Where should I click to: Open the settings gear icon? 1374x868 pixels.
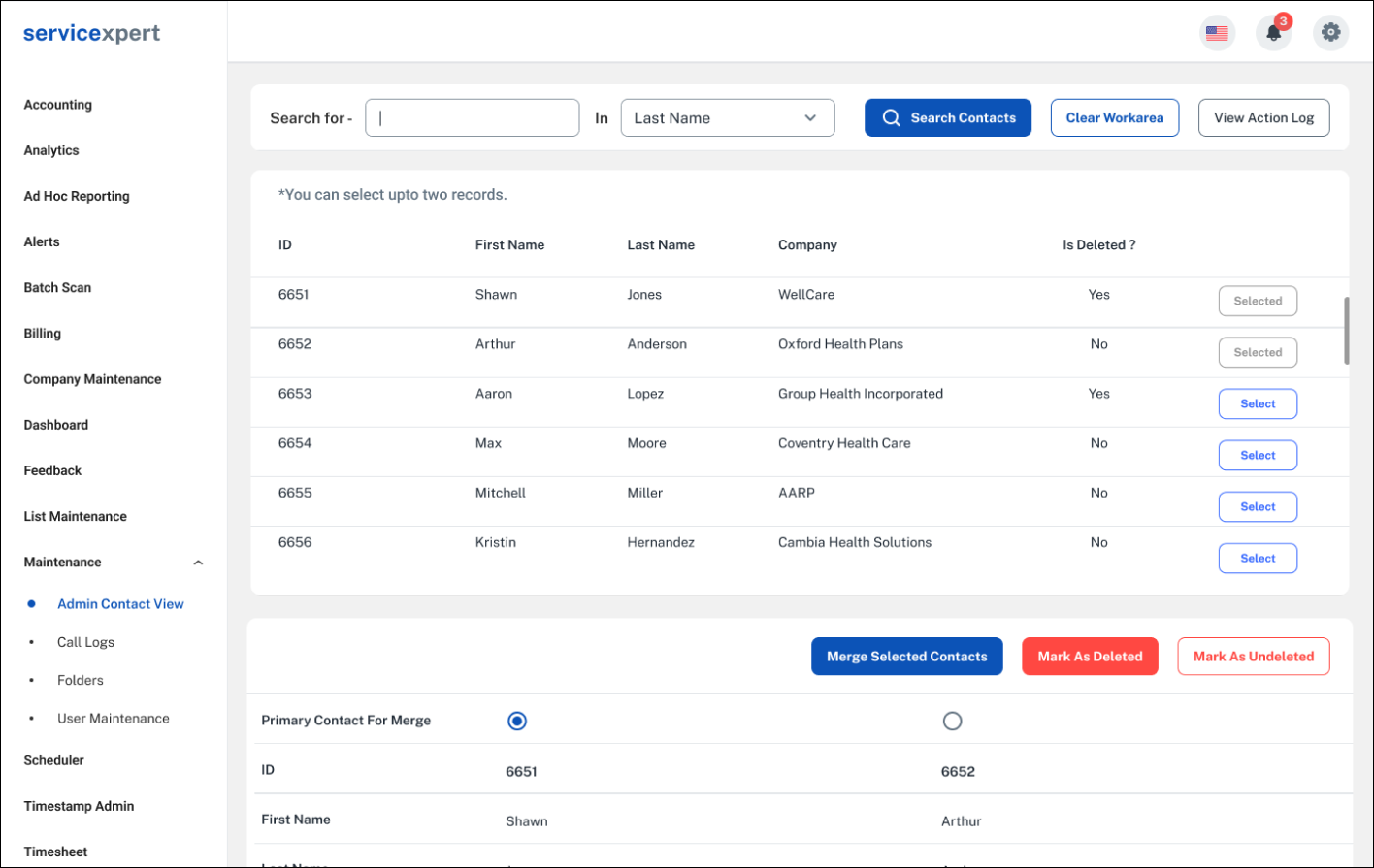pos(1330,33)
